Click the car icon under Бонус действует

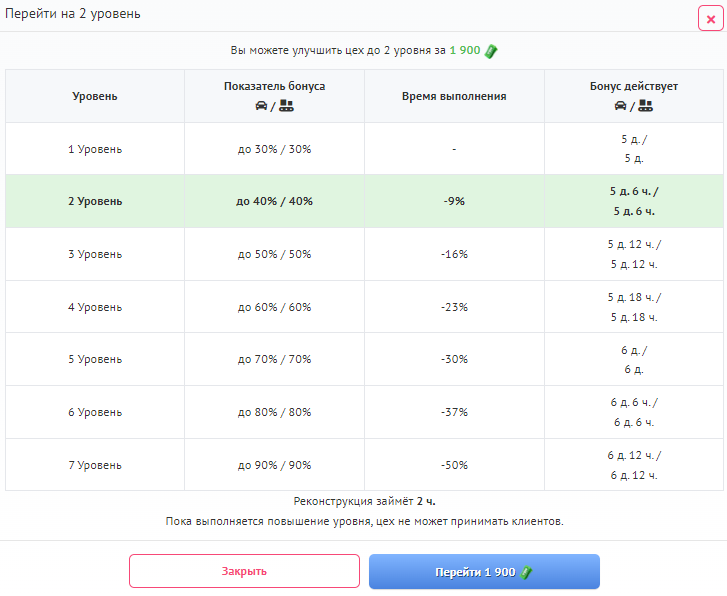(621, 106)
